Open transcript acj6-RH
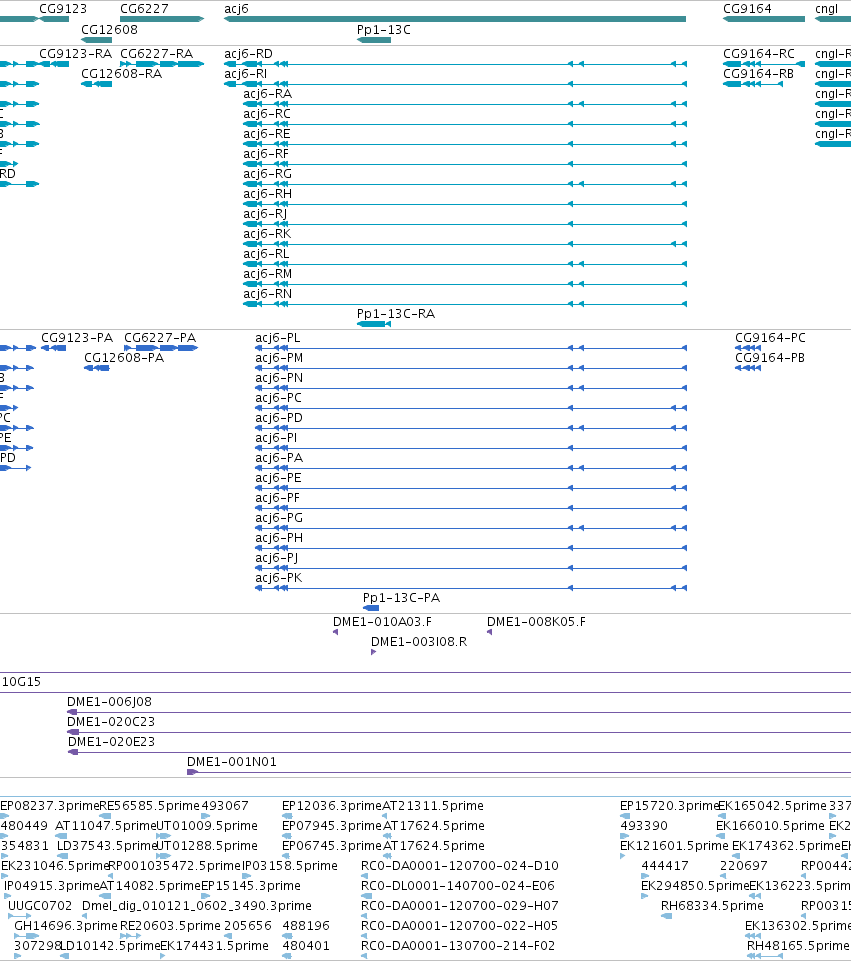 (267, 194)
